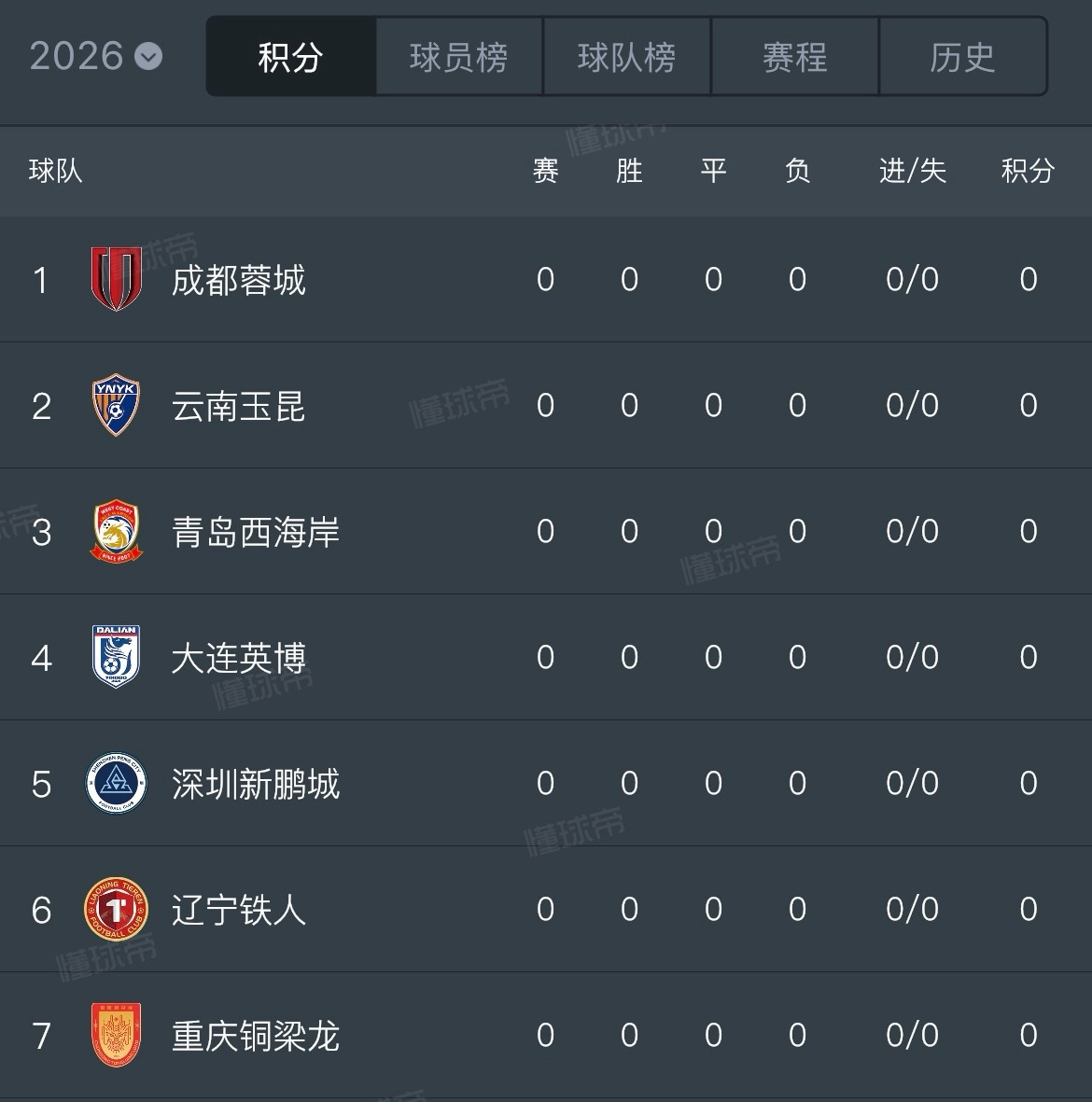Open the 云南玉昆 team name link
Screen dimensions: 1092x1102
pyautogui.click(x=239, y=406)
